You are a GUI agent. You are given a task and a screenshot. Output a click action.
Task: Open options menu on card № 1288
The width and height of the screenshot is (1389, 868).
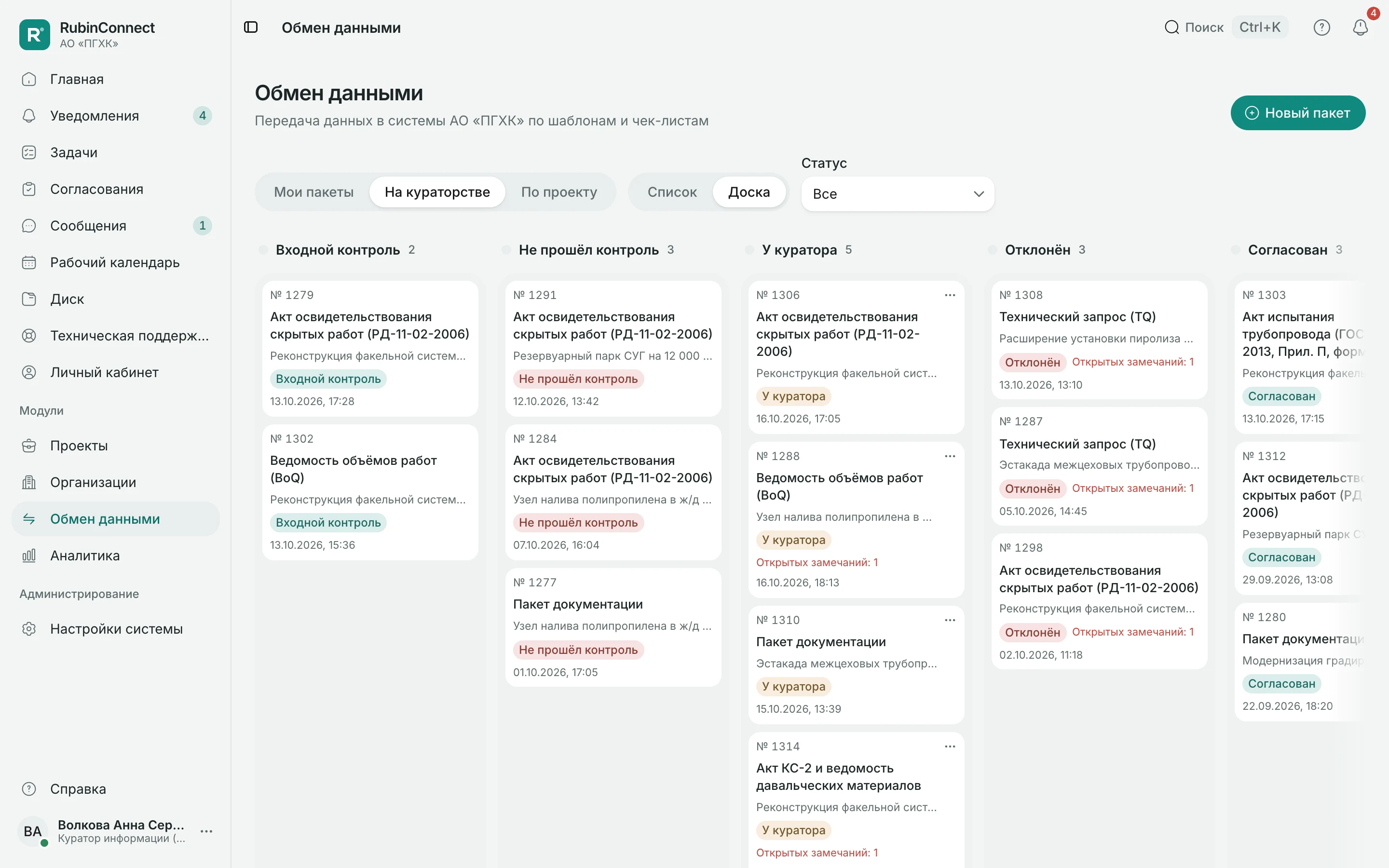tap(950, 456)
